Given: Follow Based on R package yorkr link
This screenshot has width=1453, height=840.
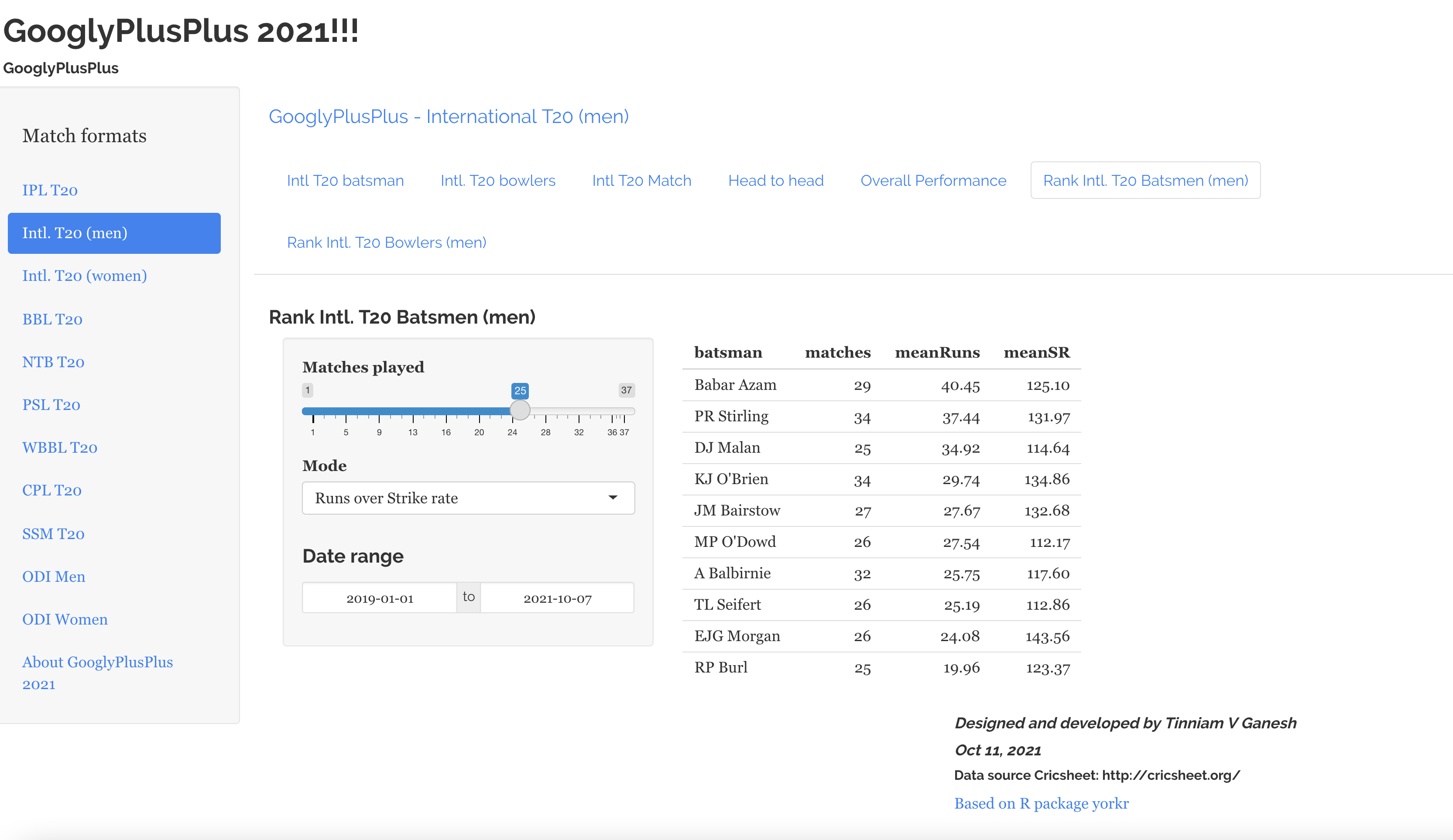Looking at the screenshot, I should tap(1041, 803).
